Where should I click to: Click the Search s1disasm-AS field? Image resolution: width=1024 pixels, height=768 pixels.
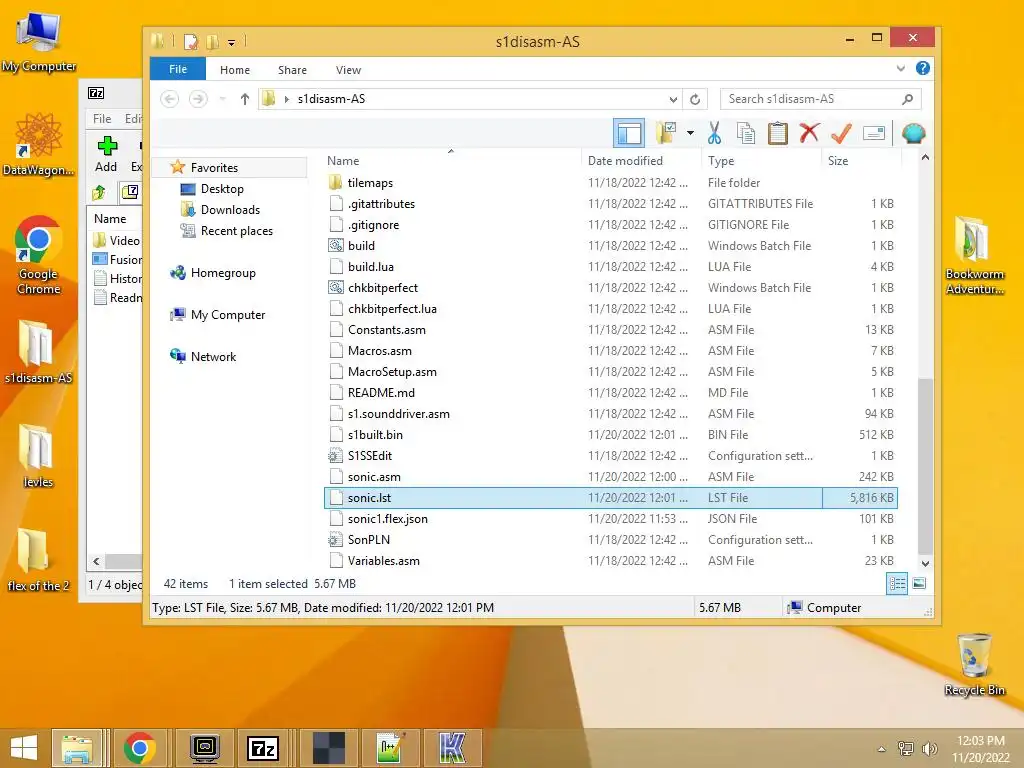point(821,99)
